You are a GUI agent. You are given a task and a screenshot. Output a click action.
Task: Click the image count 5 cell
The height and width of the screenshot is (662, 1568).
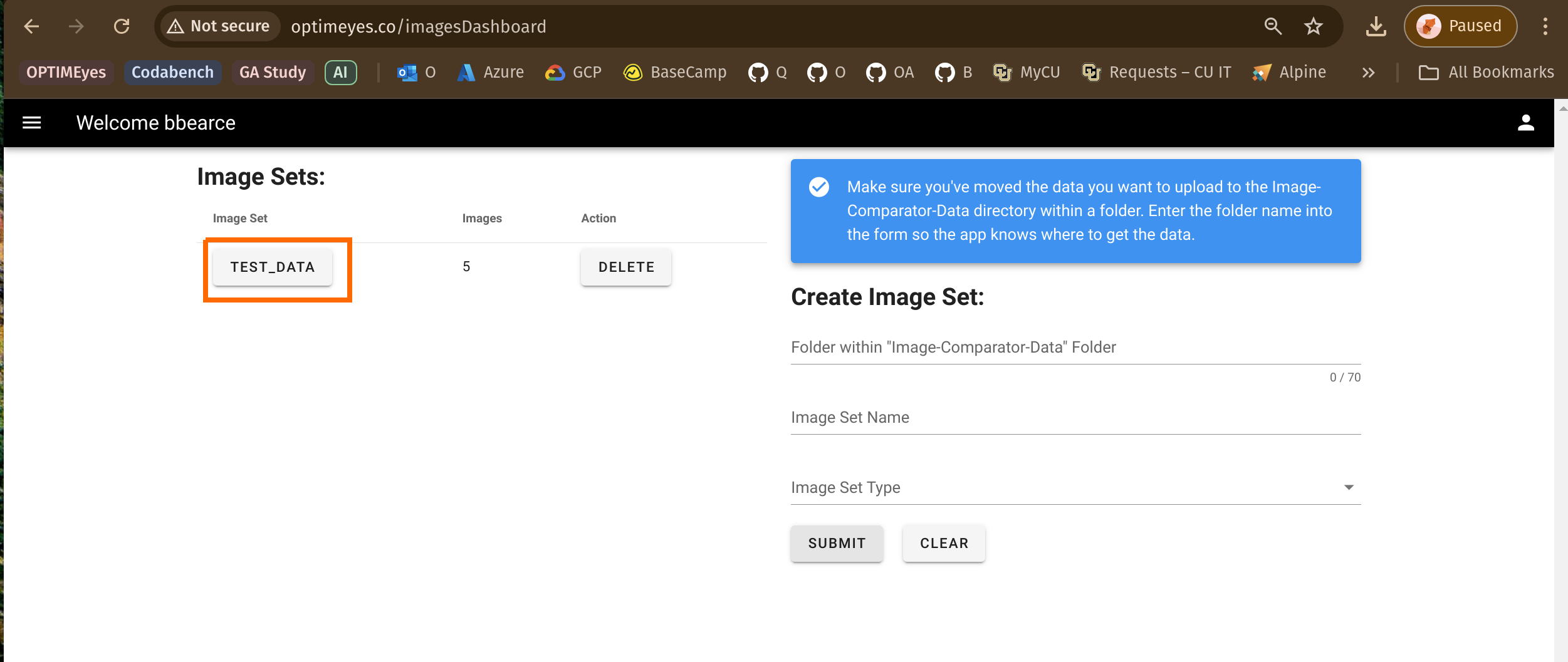click(x=466, y=267)
